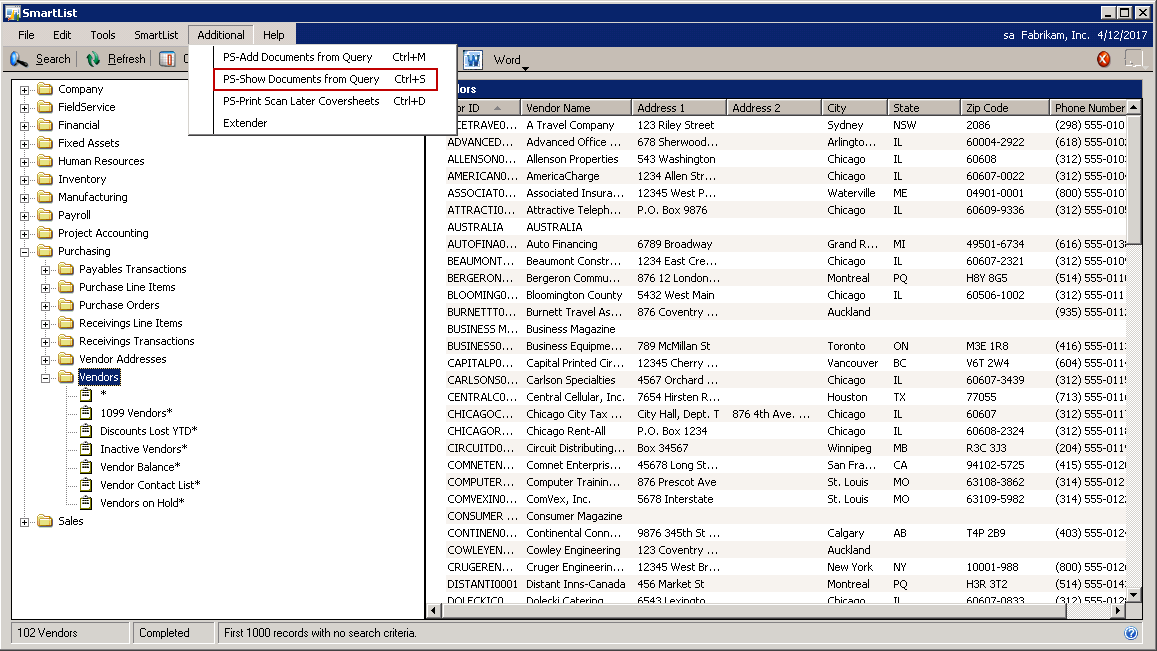Collapse the Vendors tree node
This screenshot has height=651, width=1157.
(45, 378)
